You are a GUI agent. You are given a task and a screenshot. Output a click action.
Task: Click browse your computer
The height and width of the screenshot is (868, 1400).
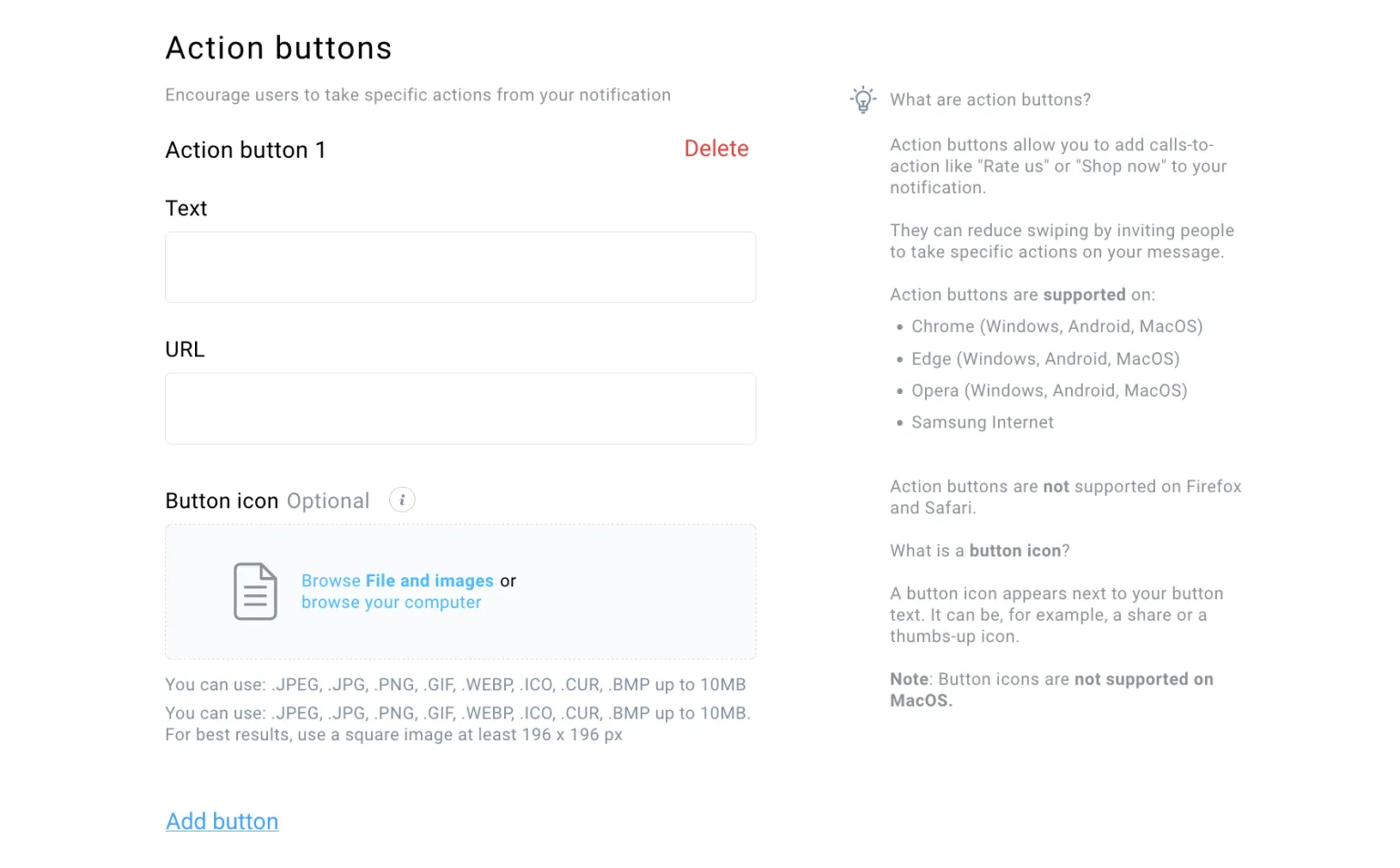click(391, 602)
